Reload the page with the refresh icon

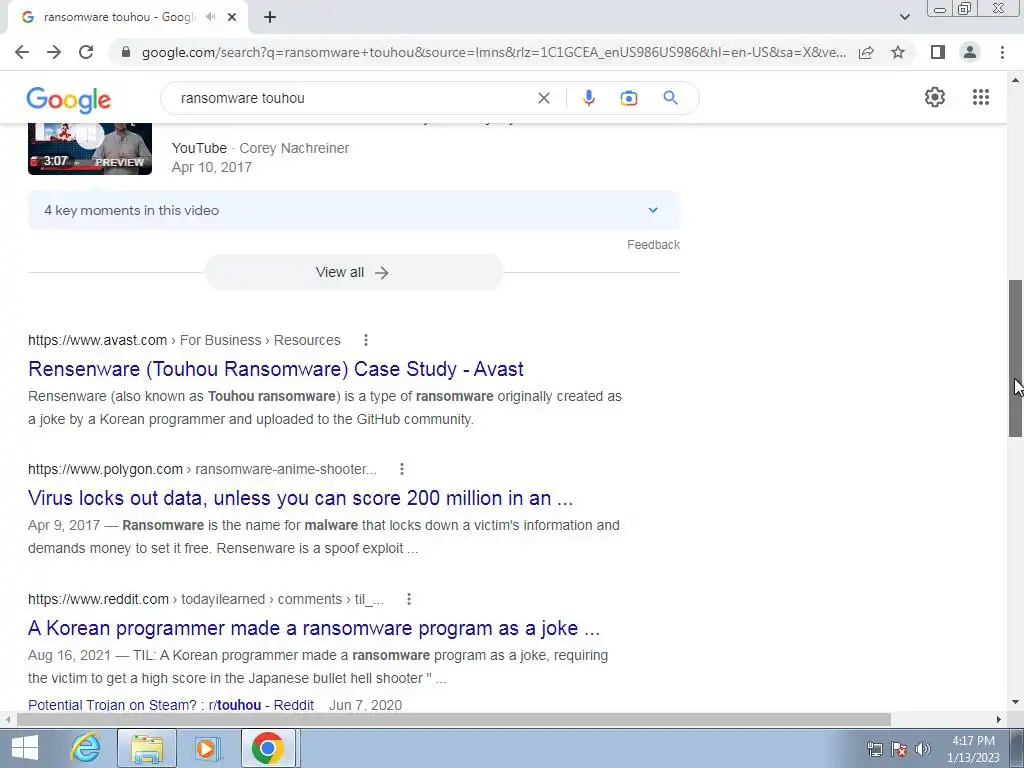tap(86, 52)
